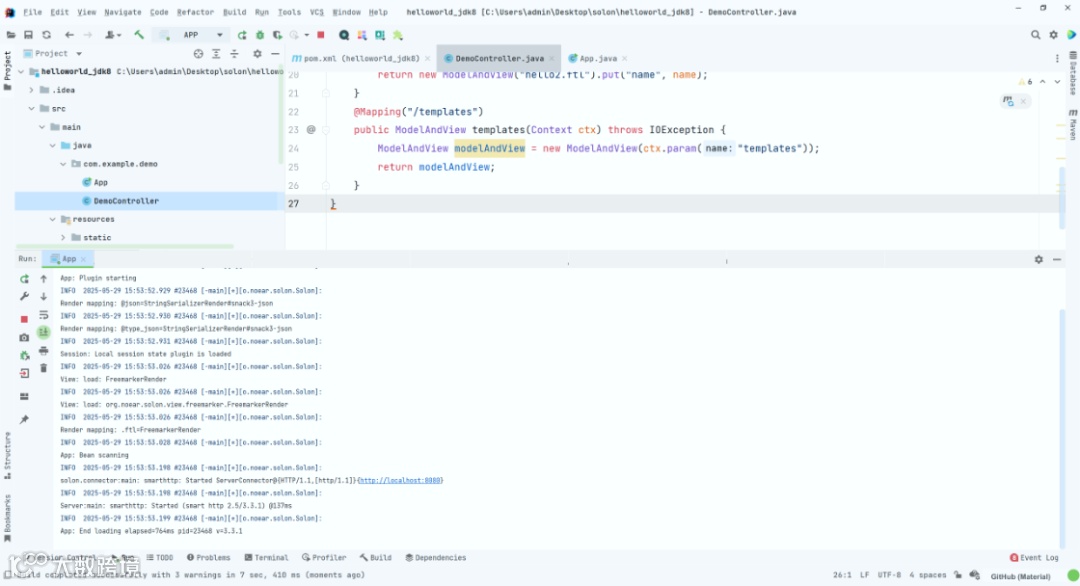The height and width of the screenshot is (586, 1080).
Task: Click the camera thread dump icon
Action: tap(24, 337)
